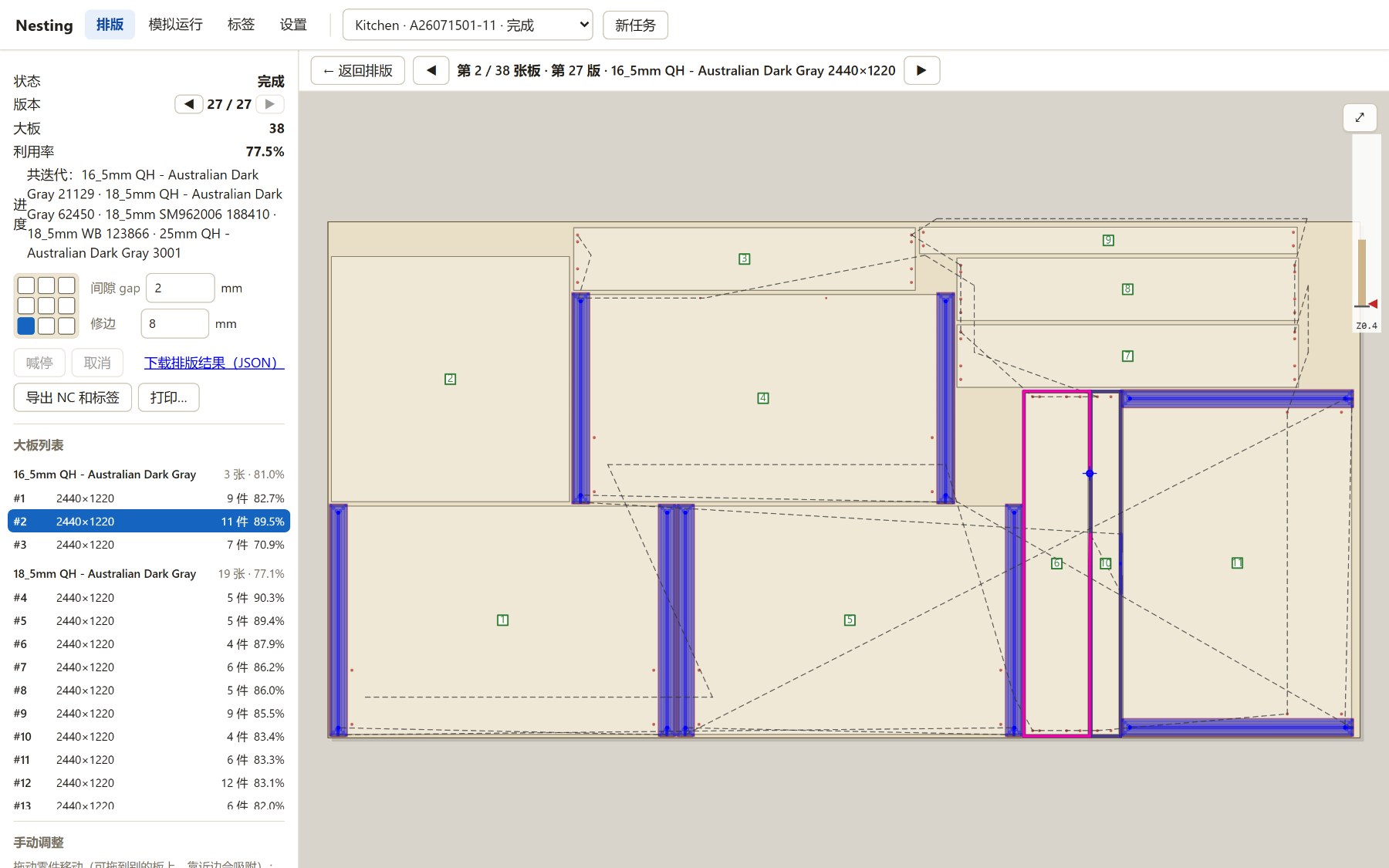Open the Kitchen · A26071501-11 job dropdown
1389x868 pixels.
468,25
